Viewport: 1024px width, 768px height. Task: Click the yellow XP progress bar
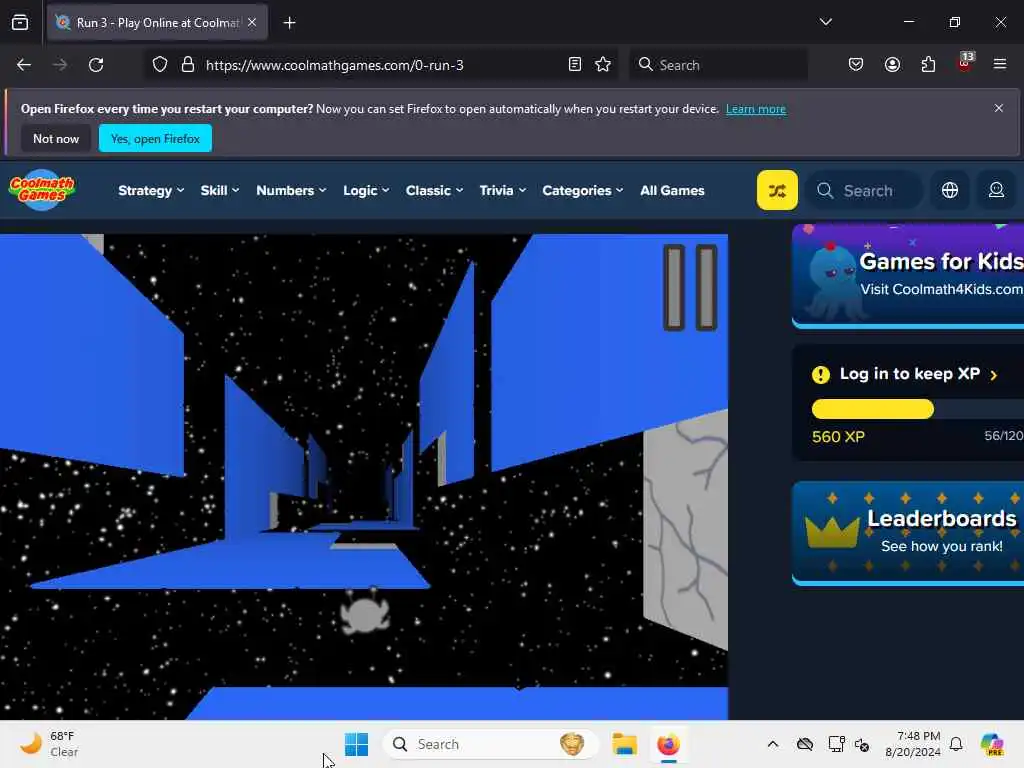872,409
